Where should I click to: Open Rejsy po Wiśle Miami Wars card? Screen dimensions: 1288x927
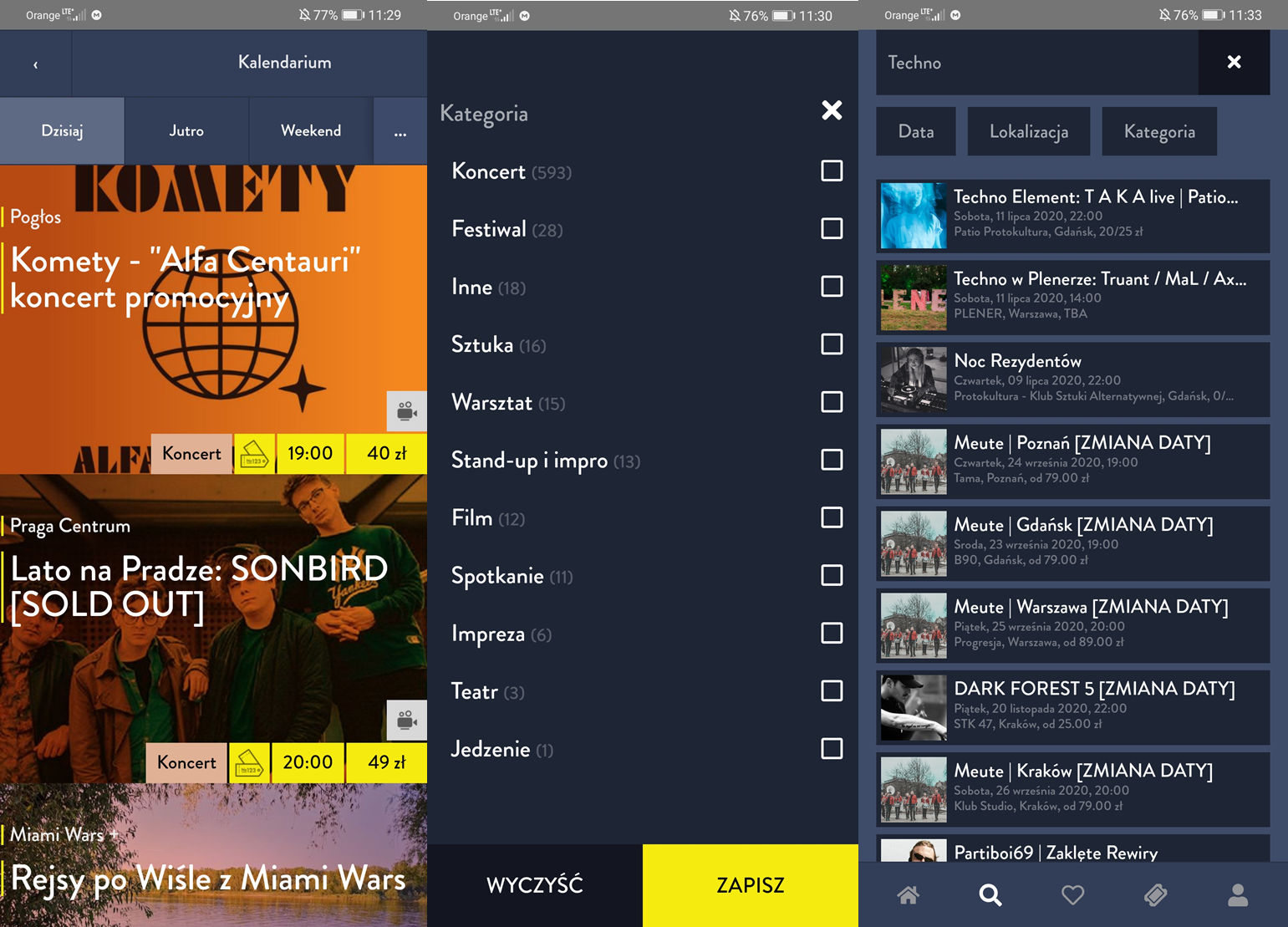coord(213,855)
